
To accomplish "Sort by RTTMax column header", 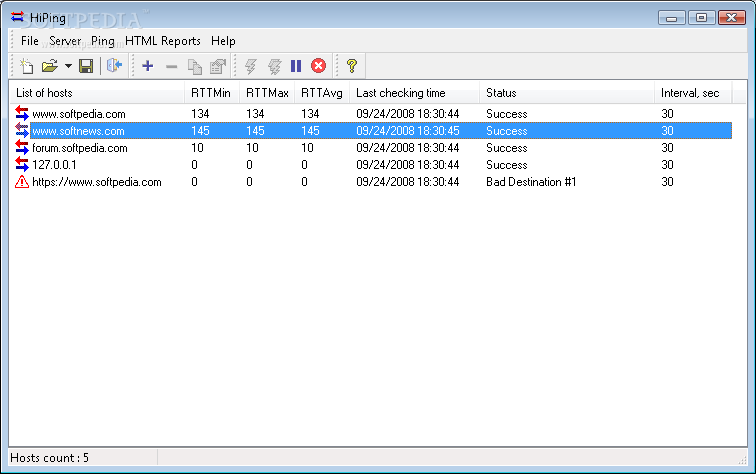I will pyautogui.click(x=267, y=93).
